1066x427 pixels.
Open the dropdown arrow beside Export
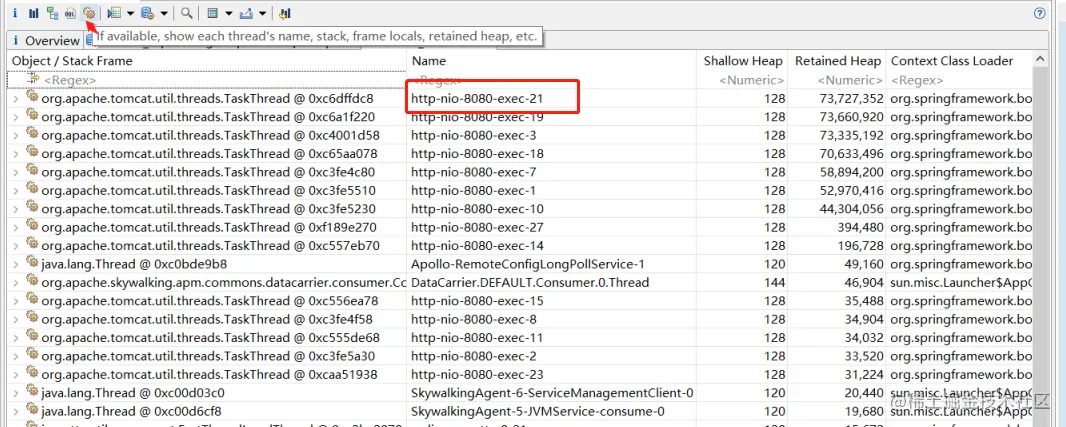pyautogui.click(x=262, y=13)
